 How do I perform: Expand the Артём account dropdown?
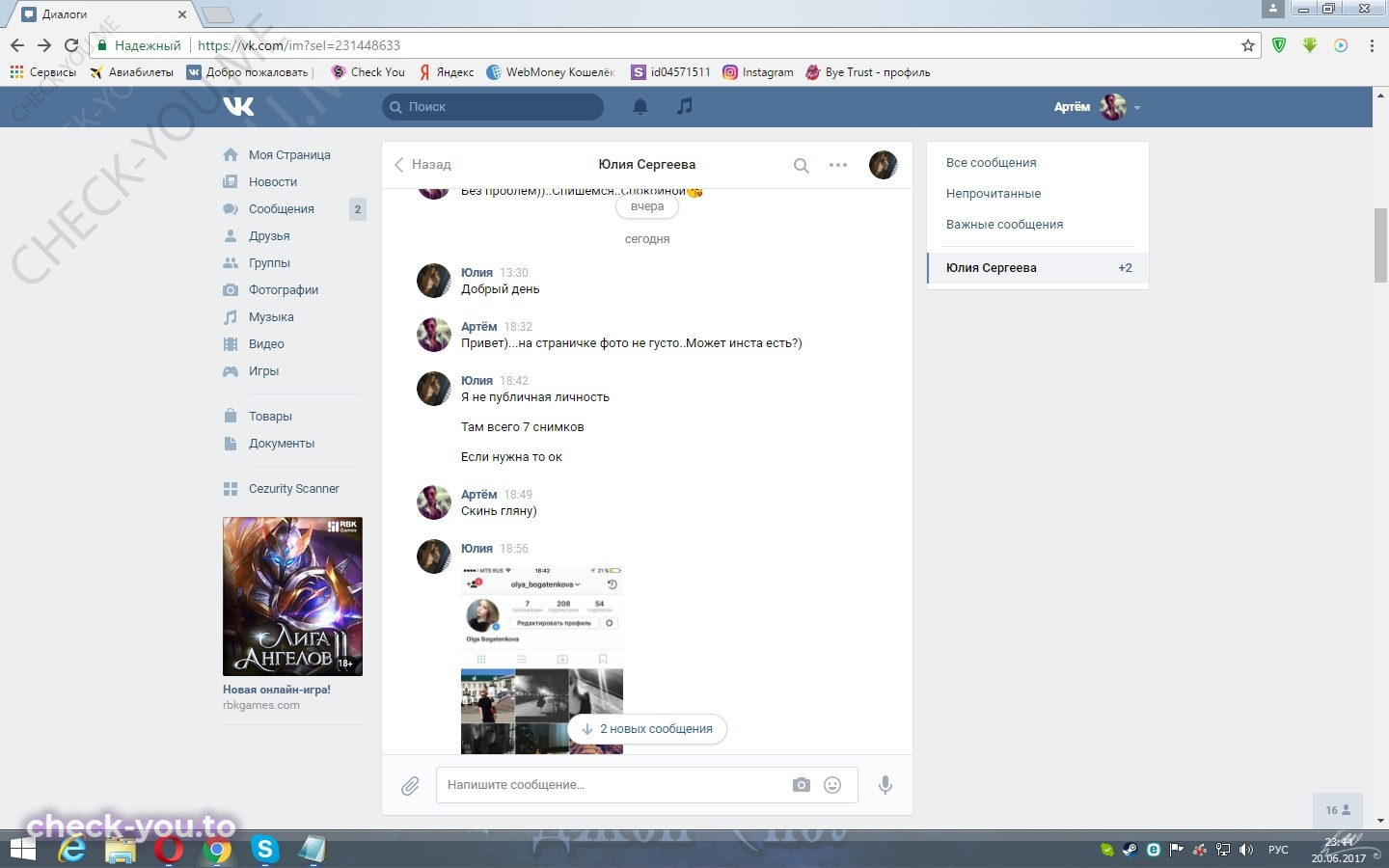[1098, 107]
